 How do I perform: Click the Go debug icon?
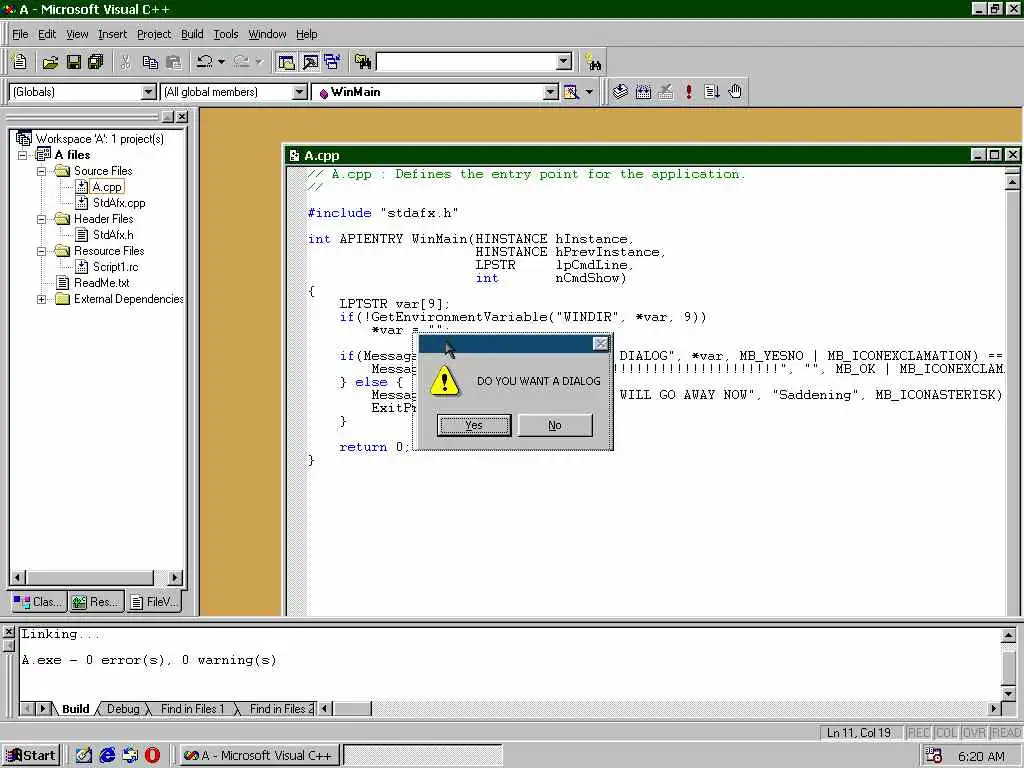tap(712, 92)
